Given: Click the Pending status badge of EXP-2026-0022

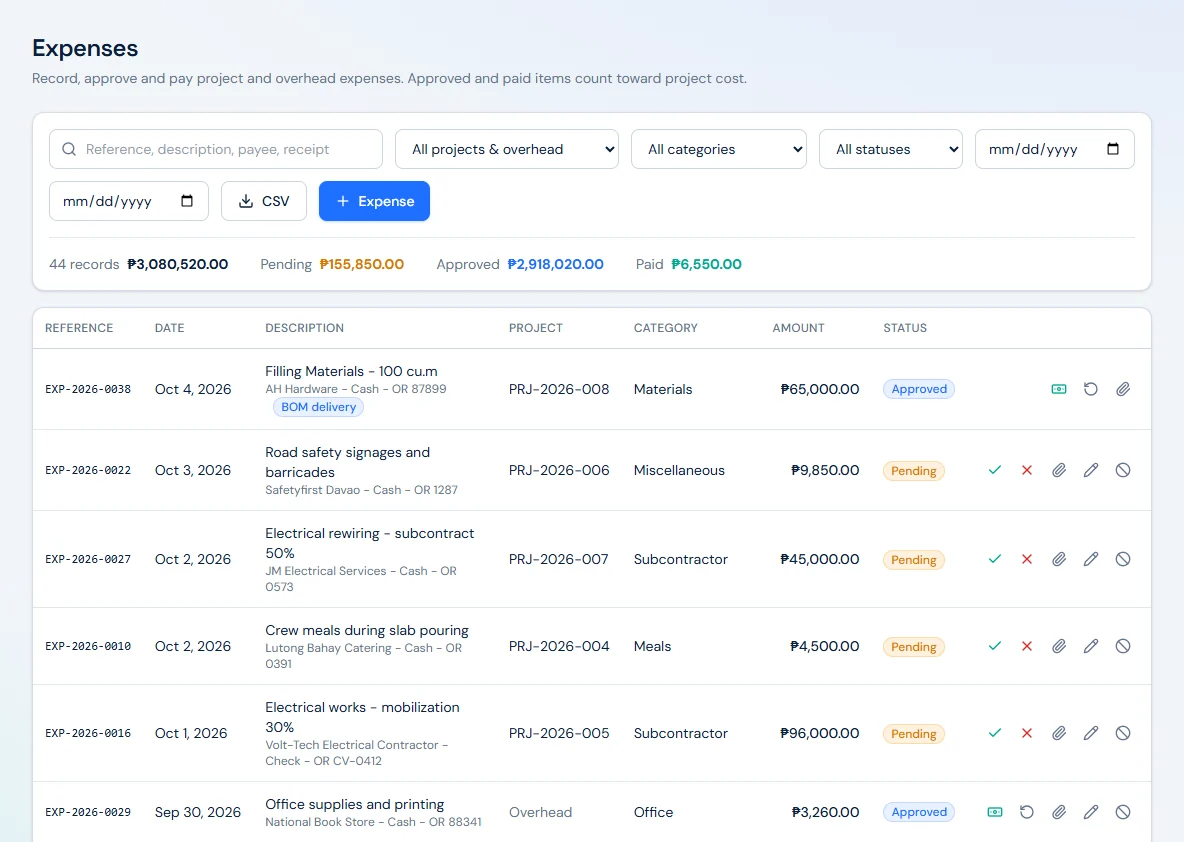Looking at the screenshot, I should pos(914,470).
